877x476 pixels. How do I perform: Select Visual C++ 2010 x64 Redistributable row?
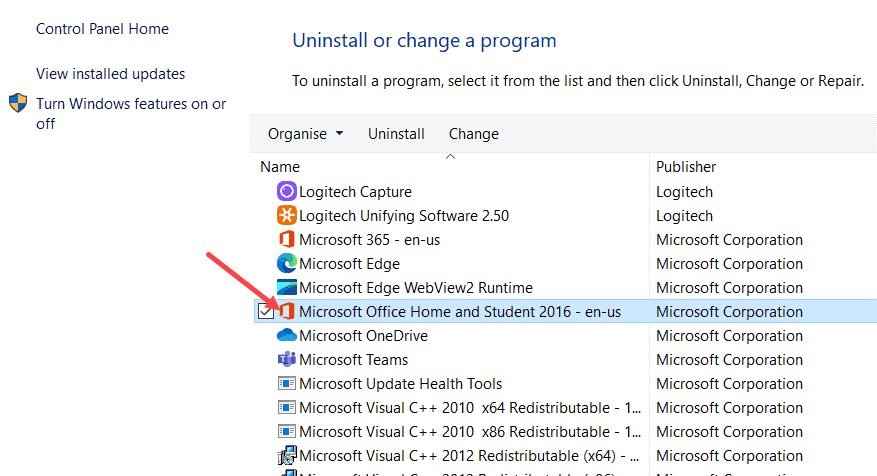pyautogui.click(x=565, y=408)
